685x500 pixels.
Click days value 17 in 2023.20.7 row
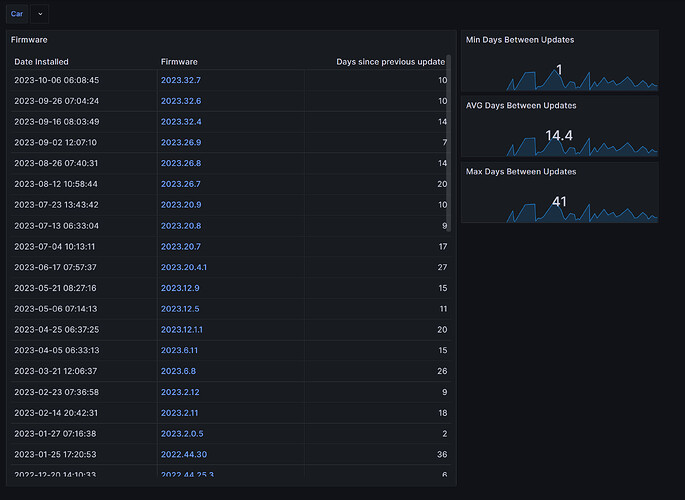(443, 247)
